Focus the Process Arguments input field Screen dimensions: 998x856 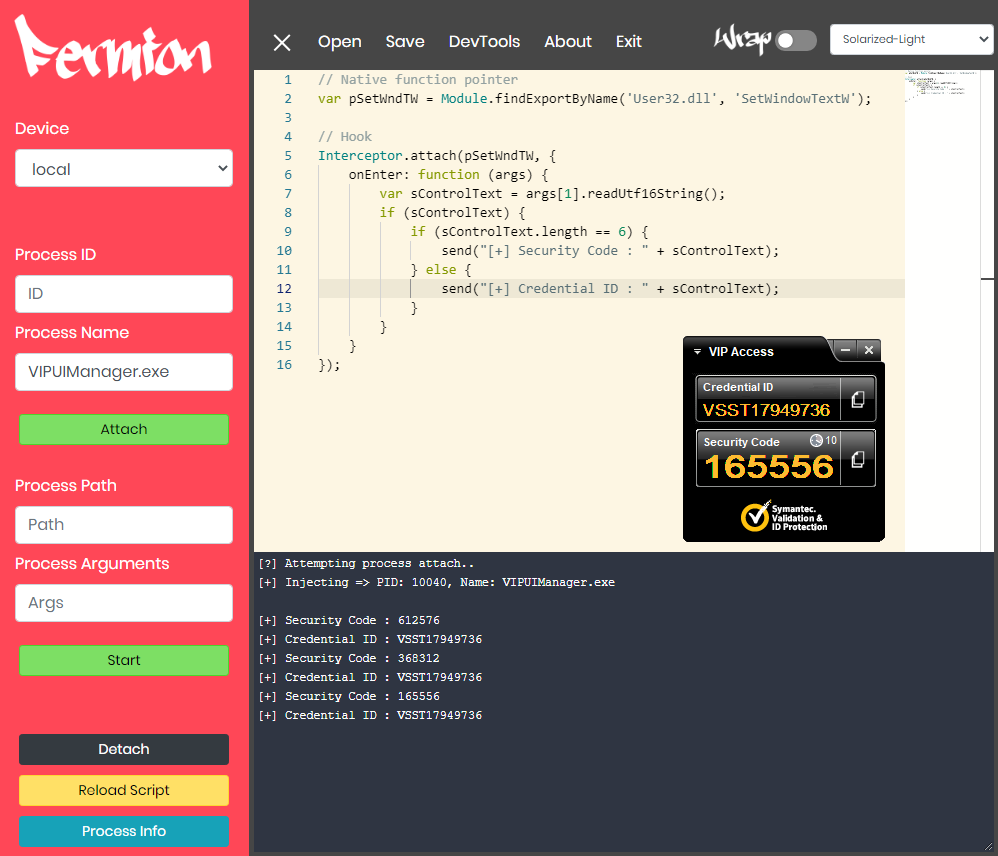coord(124,603)
